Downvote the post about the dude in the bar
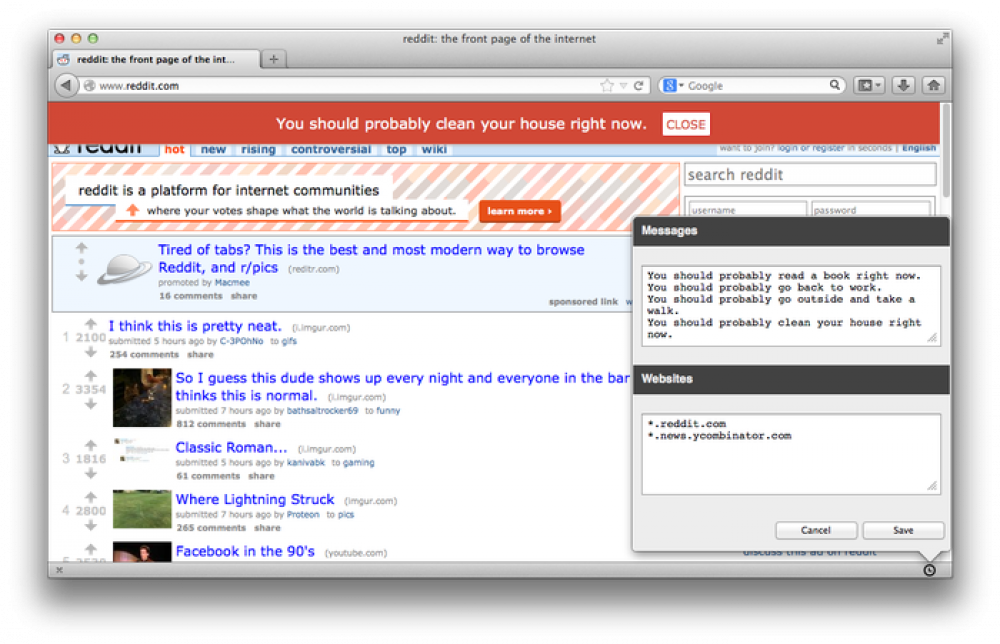The image size is (1000, 644). 91,404
